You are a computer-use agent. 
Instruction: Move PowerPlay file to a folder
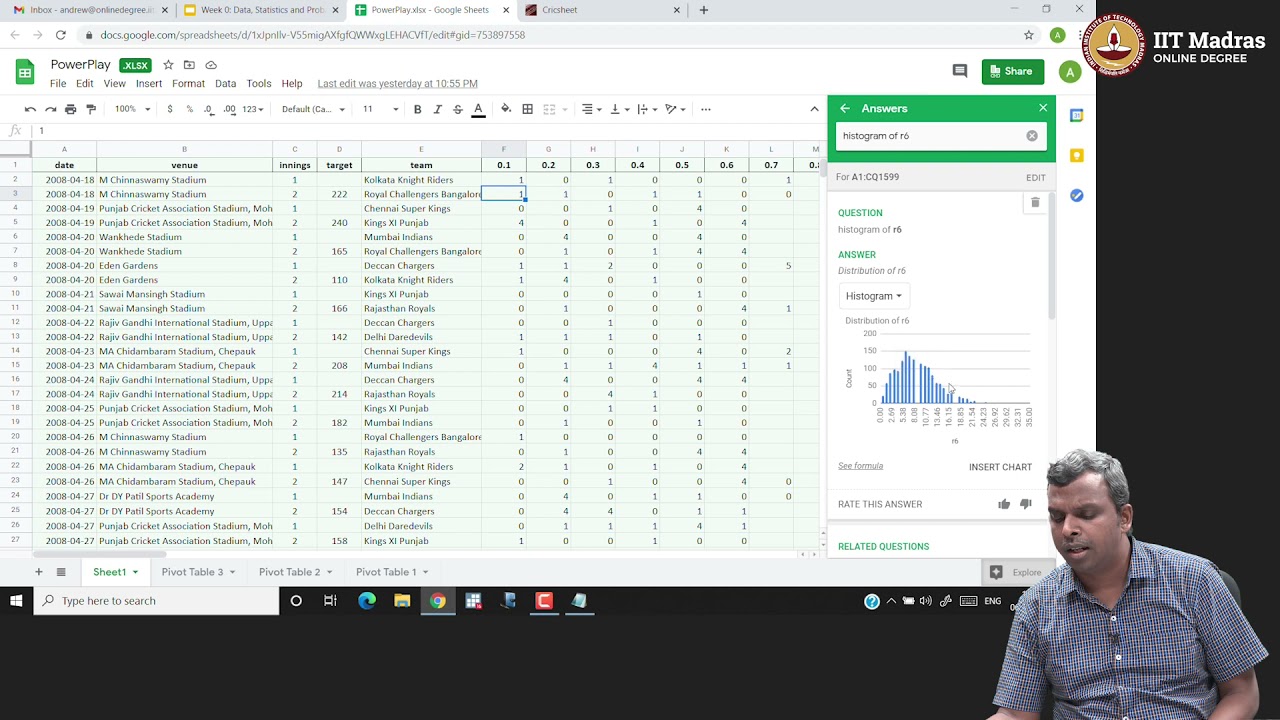coord(189,65)
